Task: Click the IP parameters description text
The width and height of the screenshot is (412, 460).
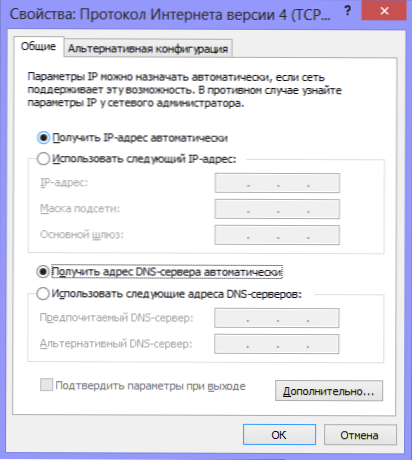Action: (184, 90)
